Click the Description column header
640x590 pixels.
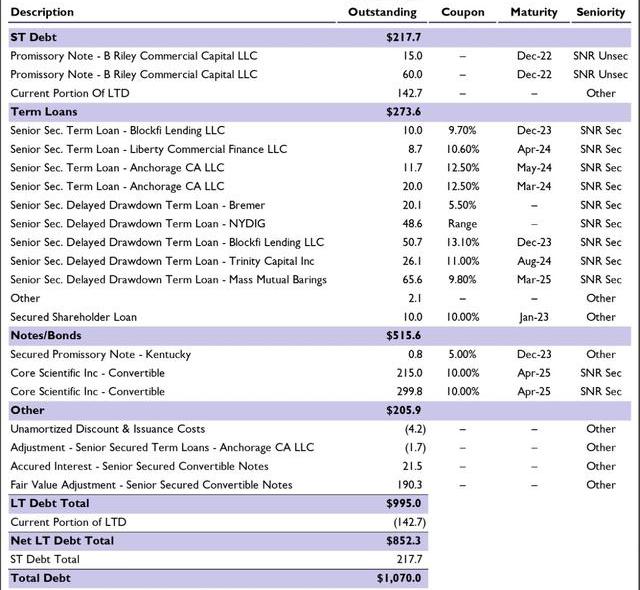(x=42, y=12)
